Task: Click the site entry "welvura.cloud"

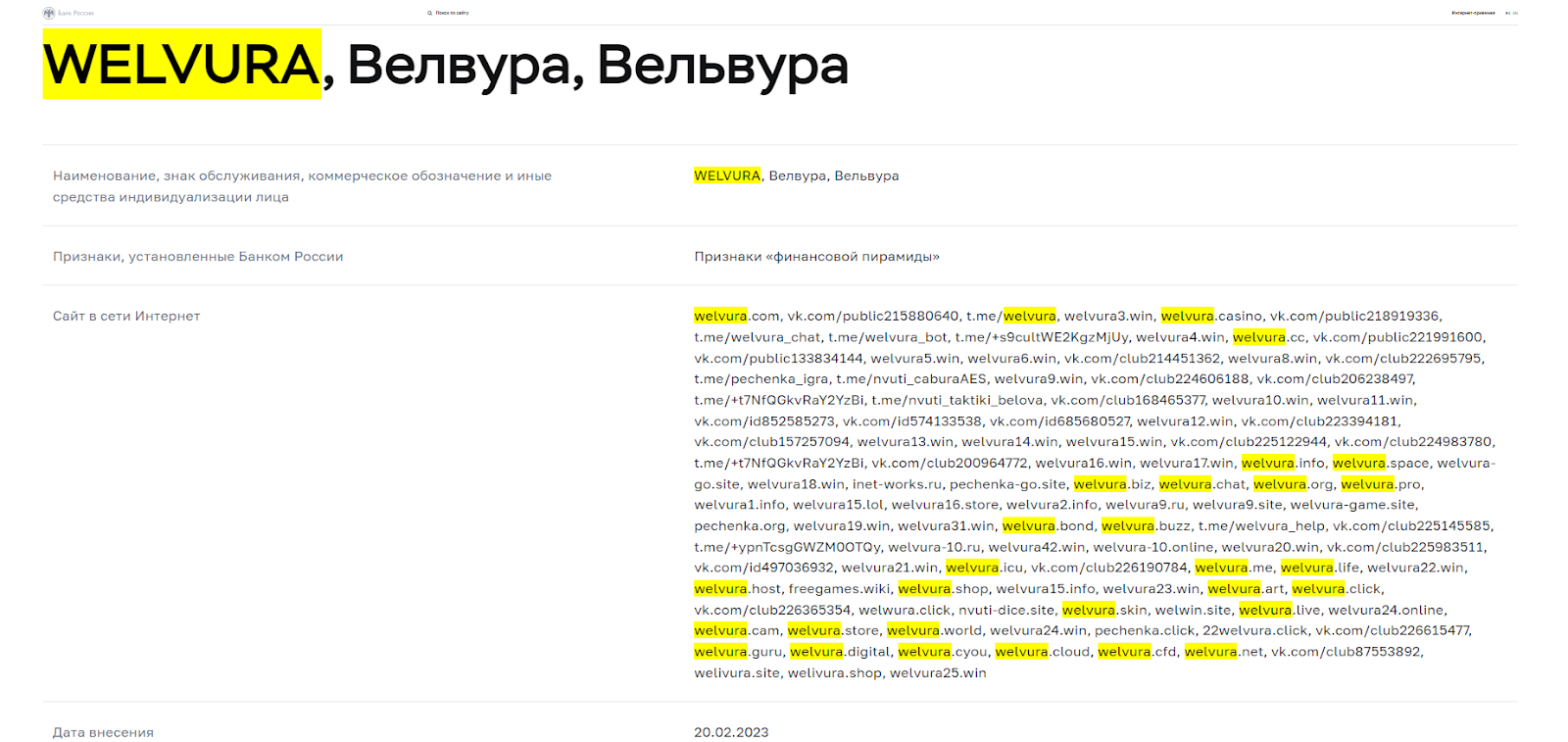Action: [x=1043, y=652]
